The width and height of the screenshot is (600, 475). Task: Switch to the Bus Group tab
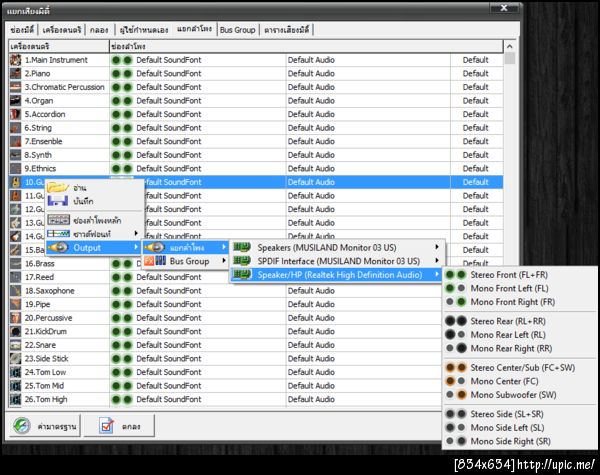coord(238,30)
